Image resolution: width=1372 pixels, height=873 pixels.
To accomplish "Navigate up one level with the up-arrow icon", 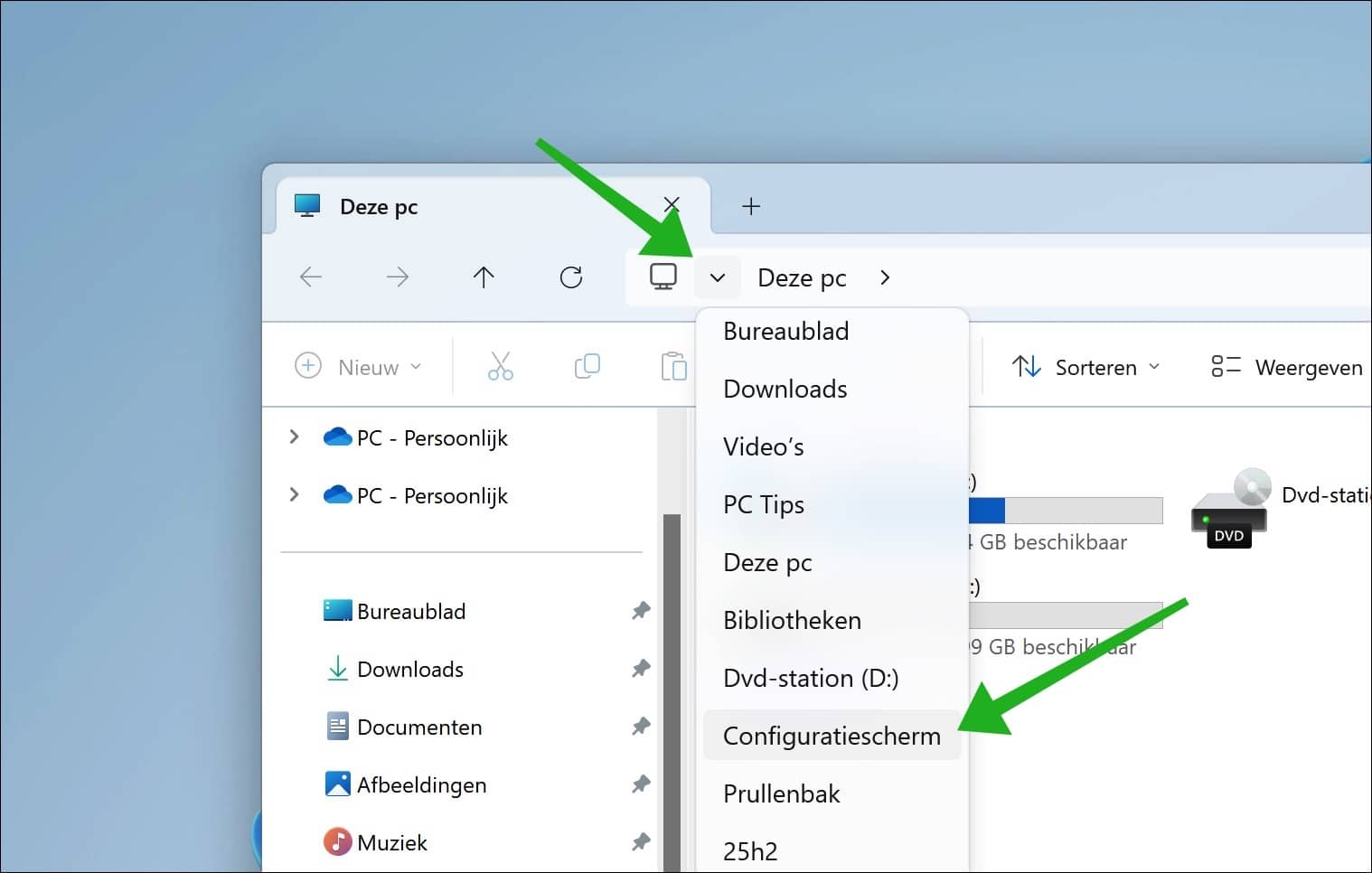I will 484,277.
